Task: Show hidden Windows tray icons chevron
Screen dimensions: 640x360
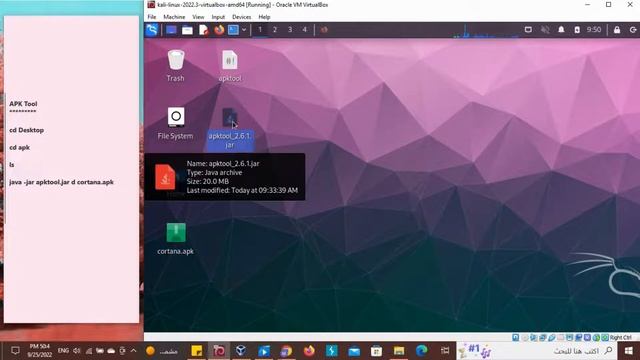Action: click(x=133, y=351)
